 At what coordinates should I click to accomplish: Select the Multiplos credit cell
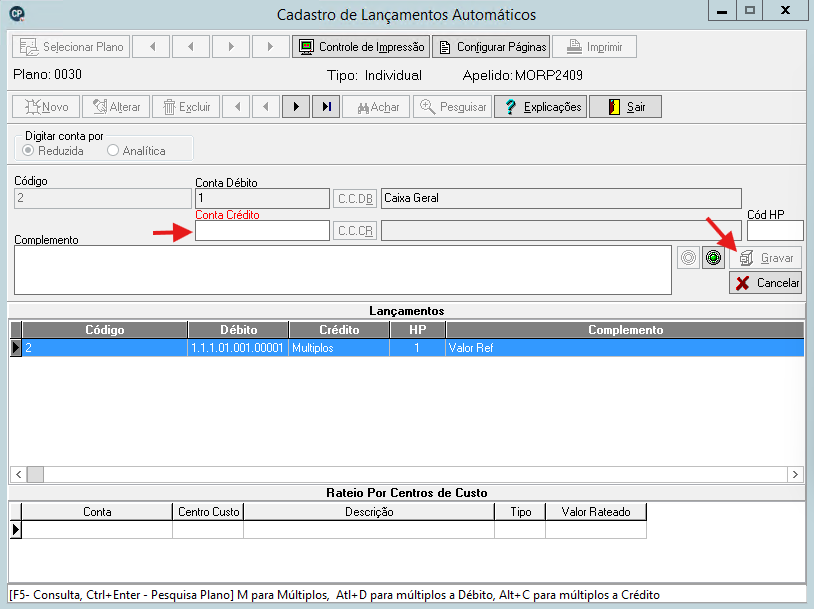(339, 348)
